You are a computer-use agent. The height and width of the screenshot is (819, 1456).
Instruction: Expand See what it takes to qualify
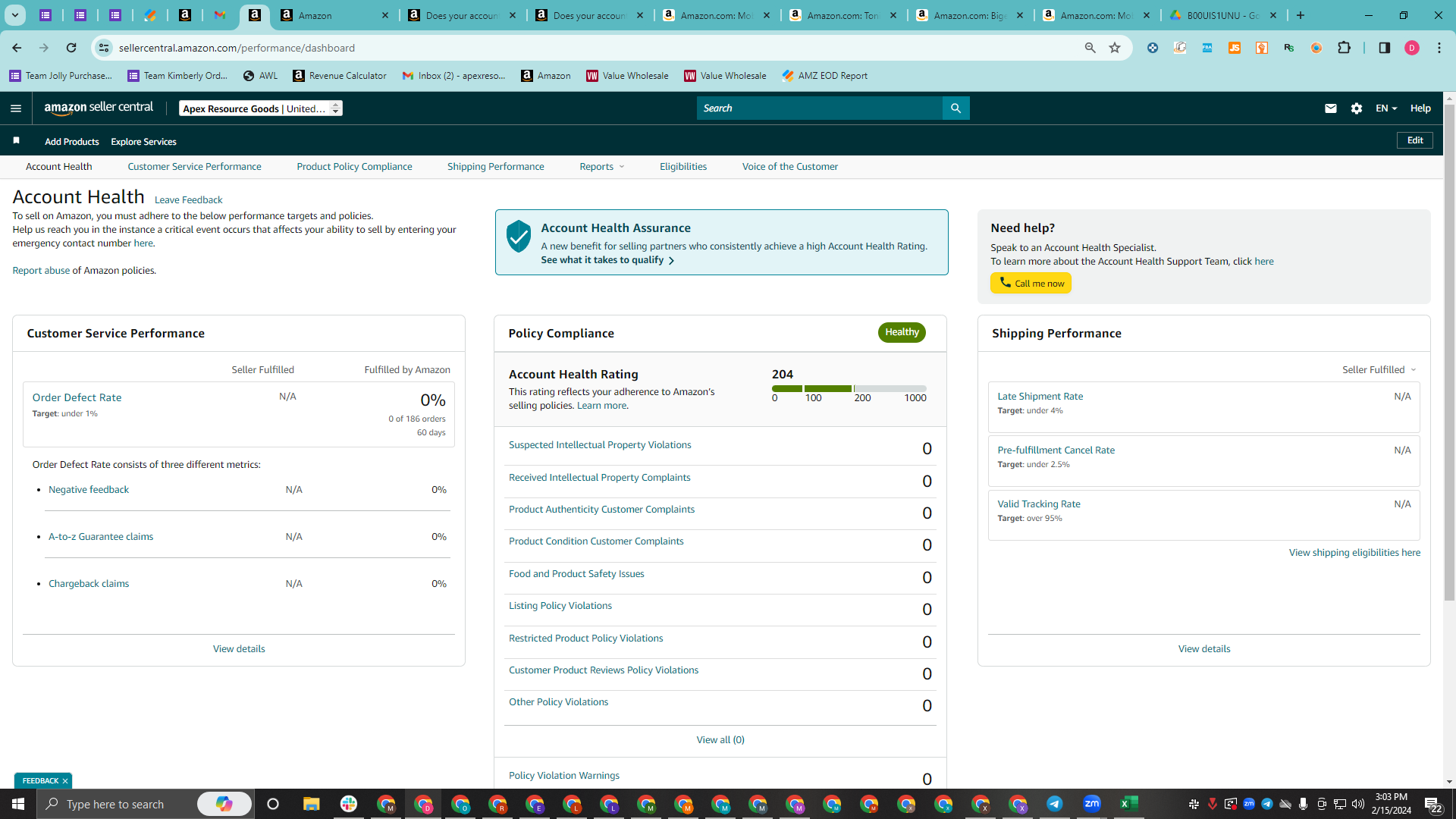point(607,260)
